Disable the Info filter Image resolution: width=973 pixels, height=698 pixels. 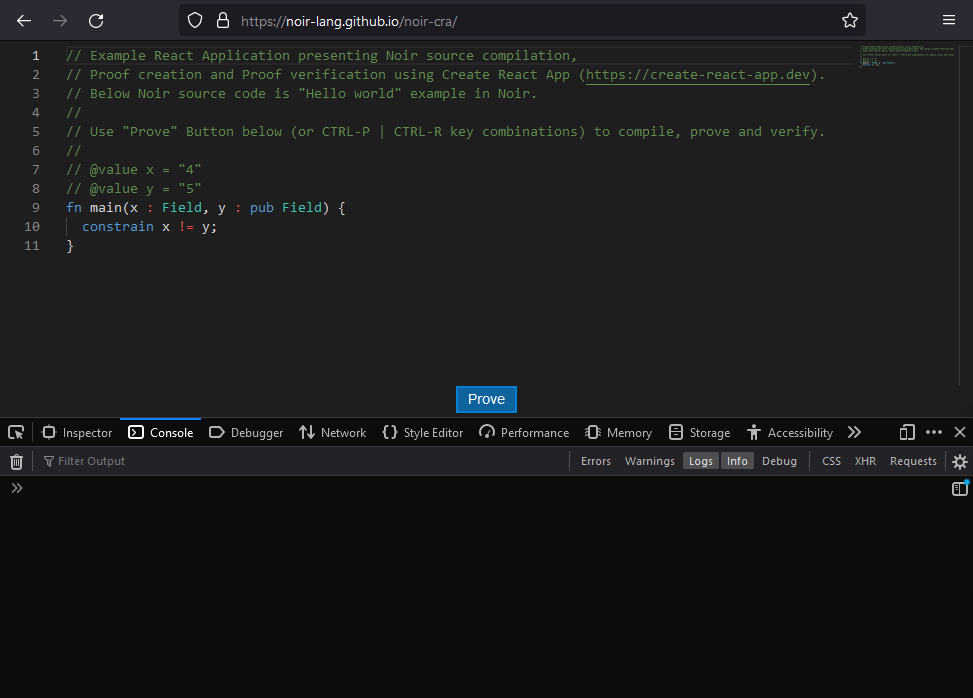tap(737, 461)
